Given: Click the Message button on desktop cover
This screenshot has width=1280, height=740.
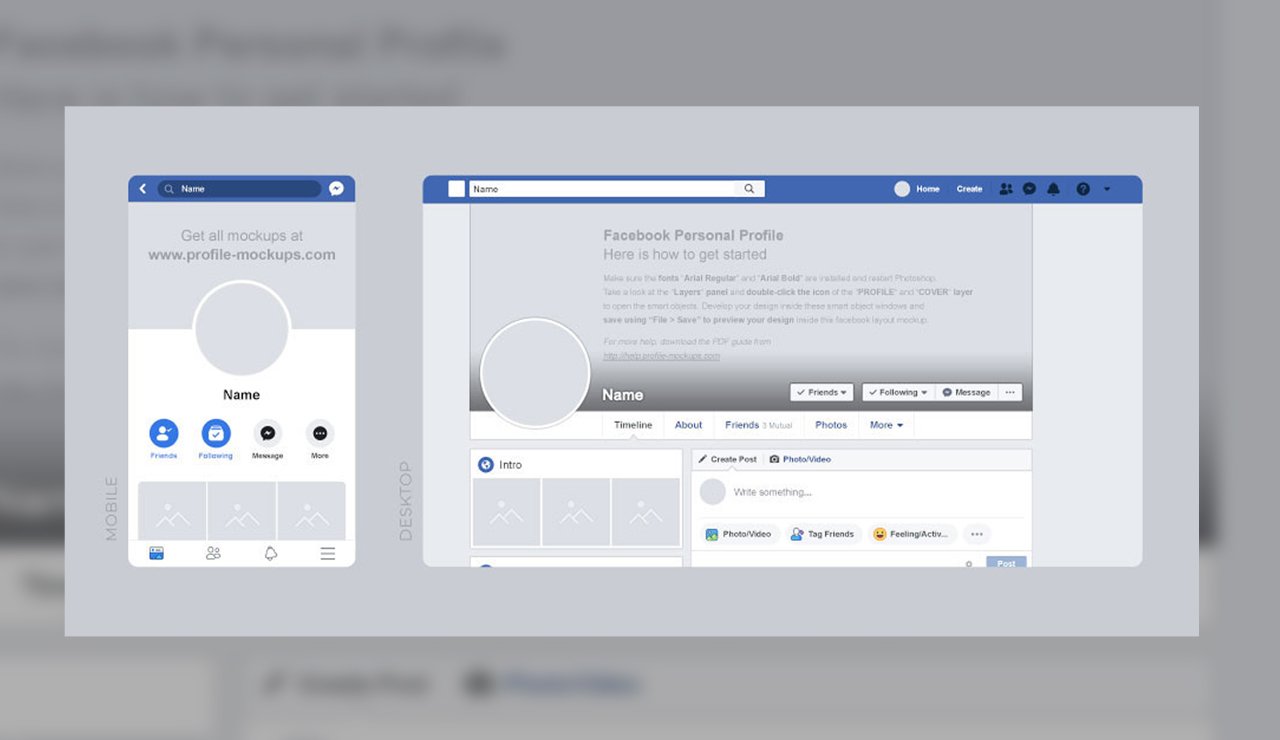Looking at the screenshot, I should click(x=966, y=393).
